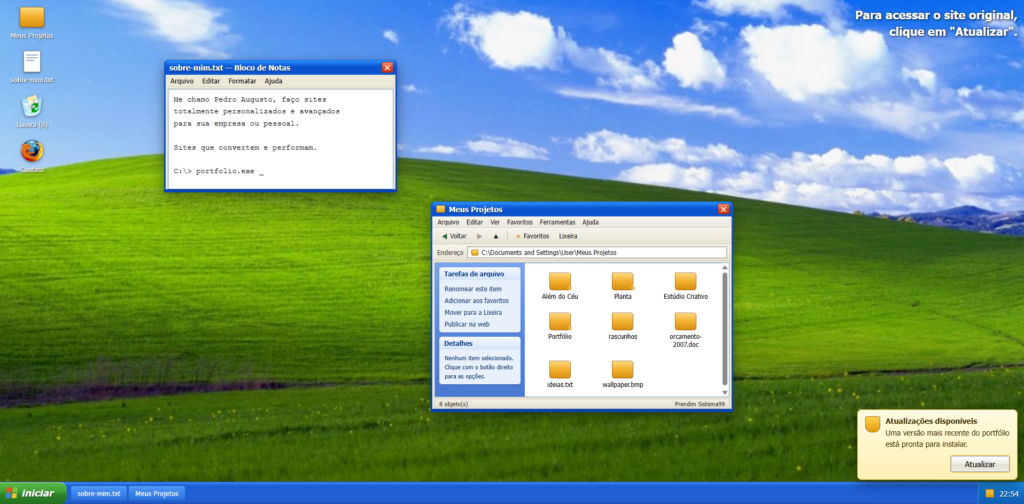Viewport: 1024px width, 504px height.
Task: Open the Favoritos menu in Meus Projetos
Action: coord(520,222)
